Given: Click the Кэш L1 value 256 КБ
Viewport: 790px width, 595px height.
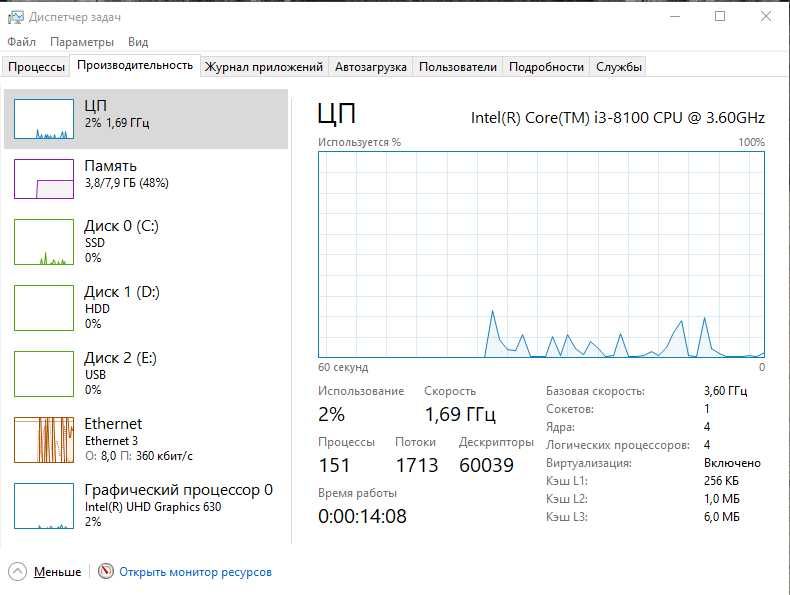Looking at the screenshot, I should 721,481.
